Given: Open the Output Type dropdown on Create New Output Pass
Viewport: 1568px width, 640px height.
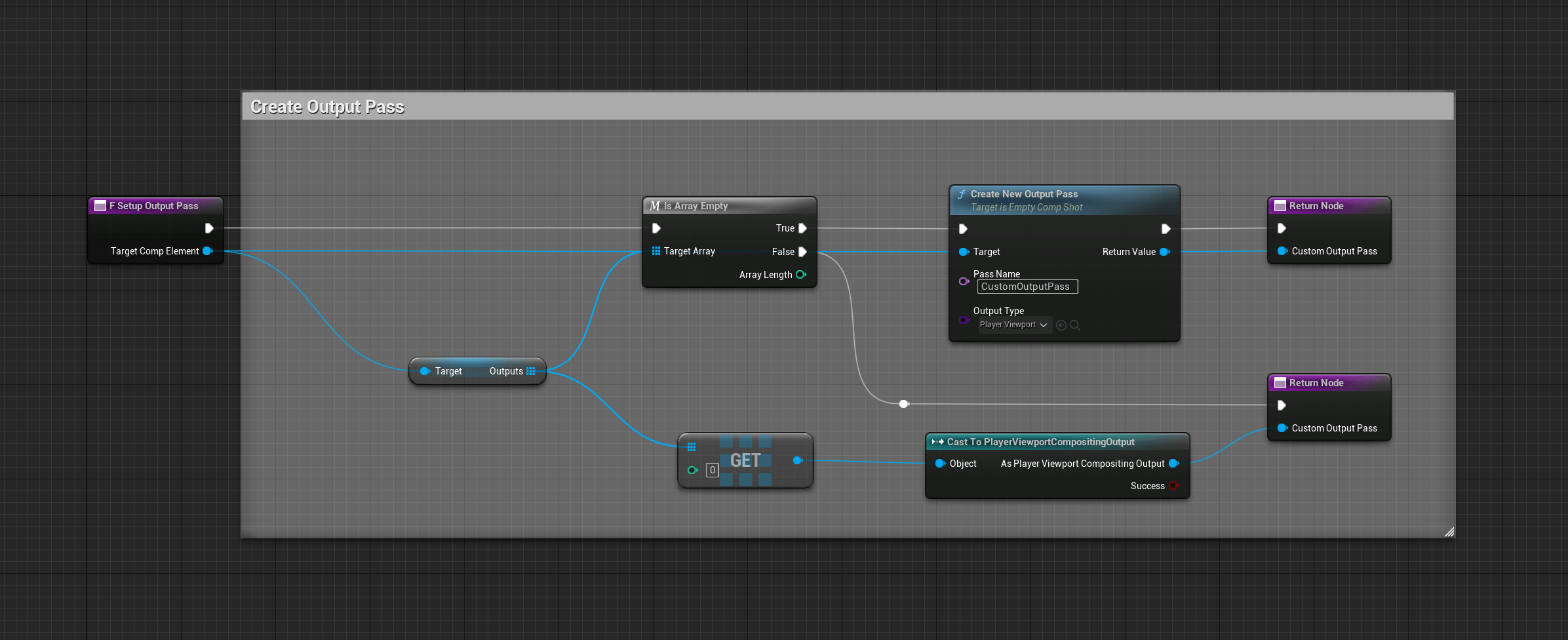Looking at the screenshot, I should click(1013, 325).
